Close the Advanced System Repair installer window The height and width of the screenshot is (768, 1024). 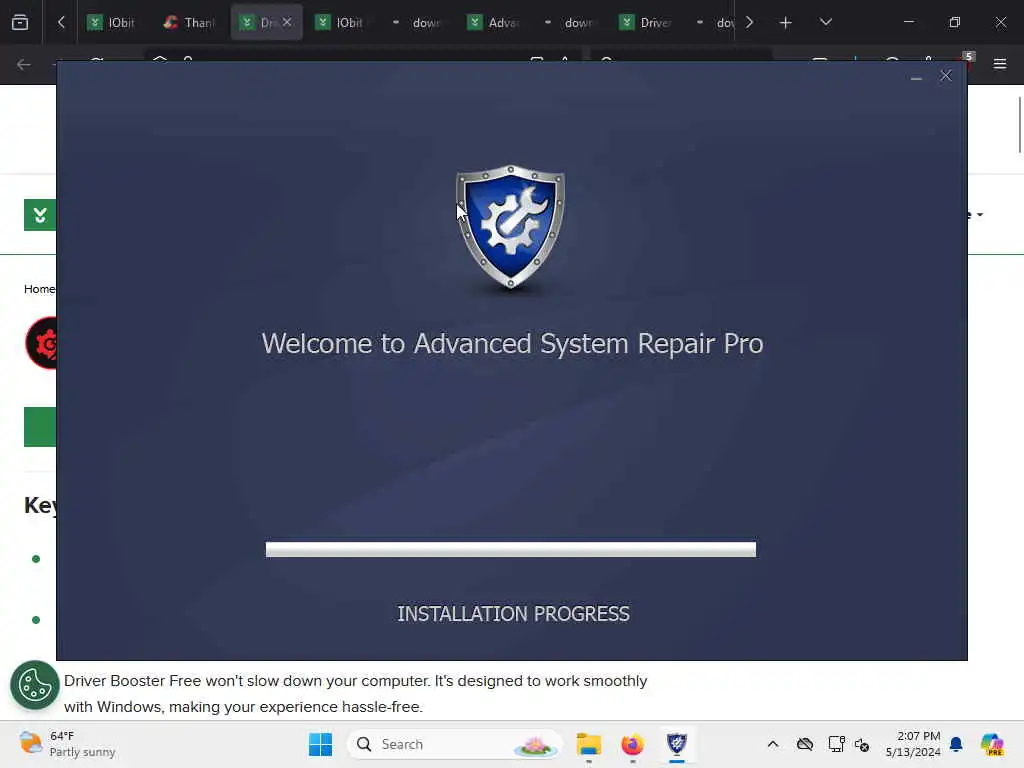(x=946, y=76)
